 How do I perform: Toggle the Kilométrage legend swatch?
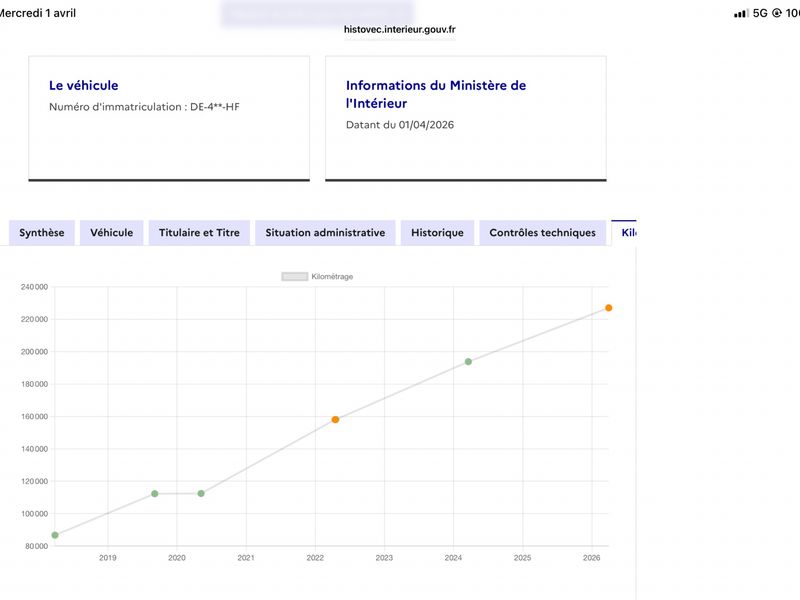coord(294,277)
